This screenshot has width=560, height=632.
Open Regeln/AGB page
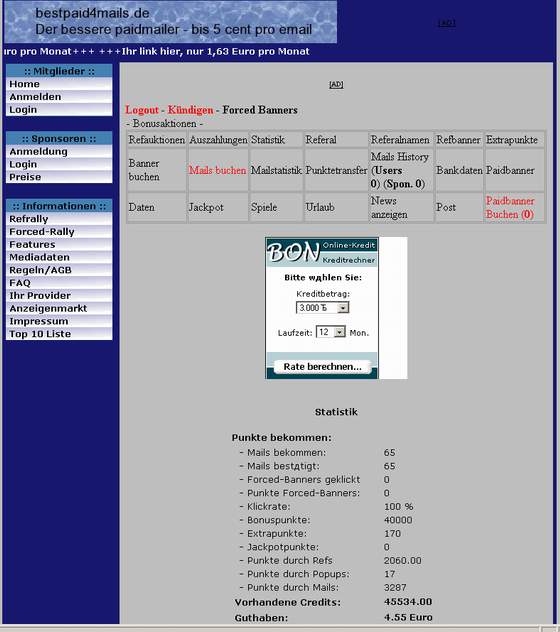pos(59,270)
